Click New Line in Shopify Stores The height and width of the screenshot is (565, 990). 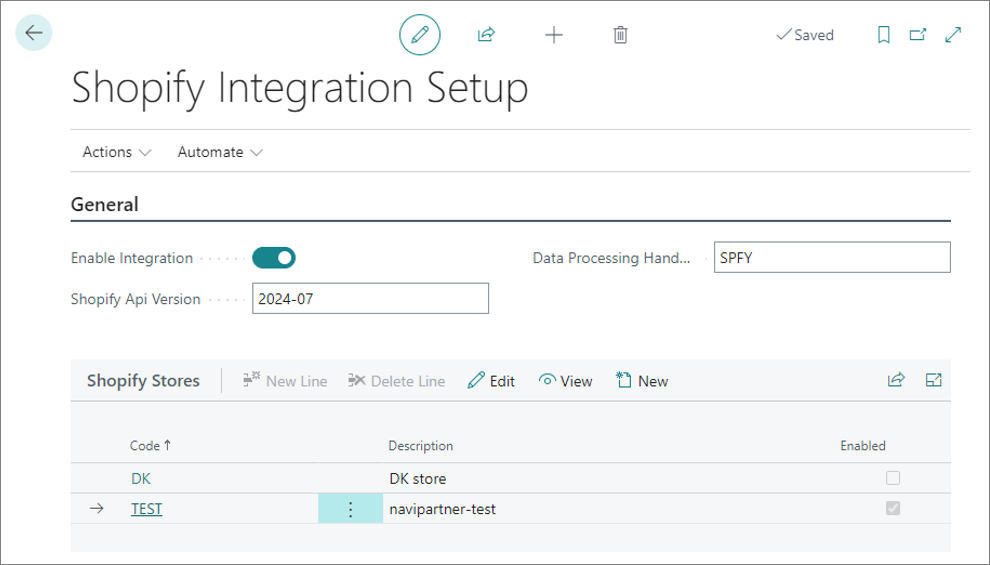pos(285,381)
